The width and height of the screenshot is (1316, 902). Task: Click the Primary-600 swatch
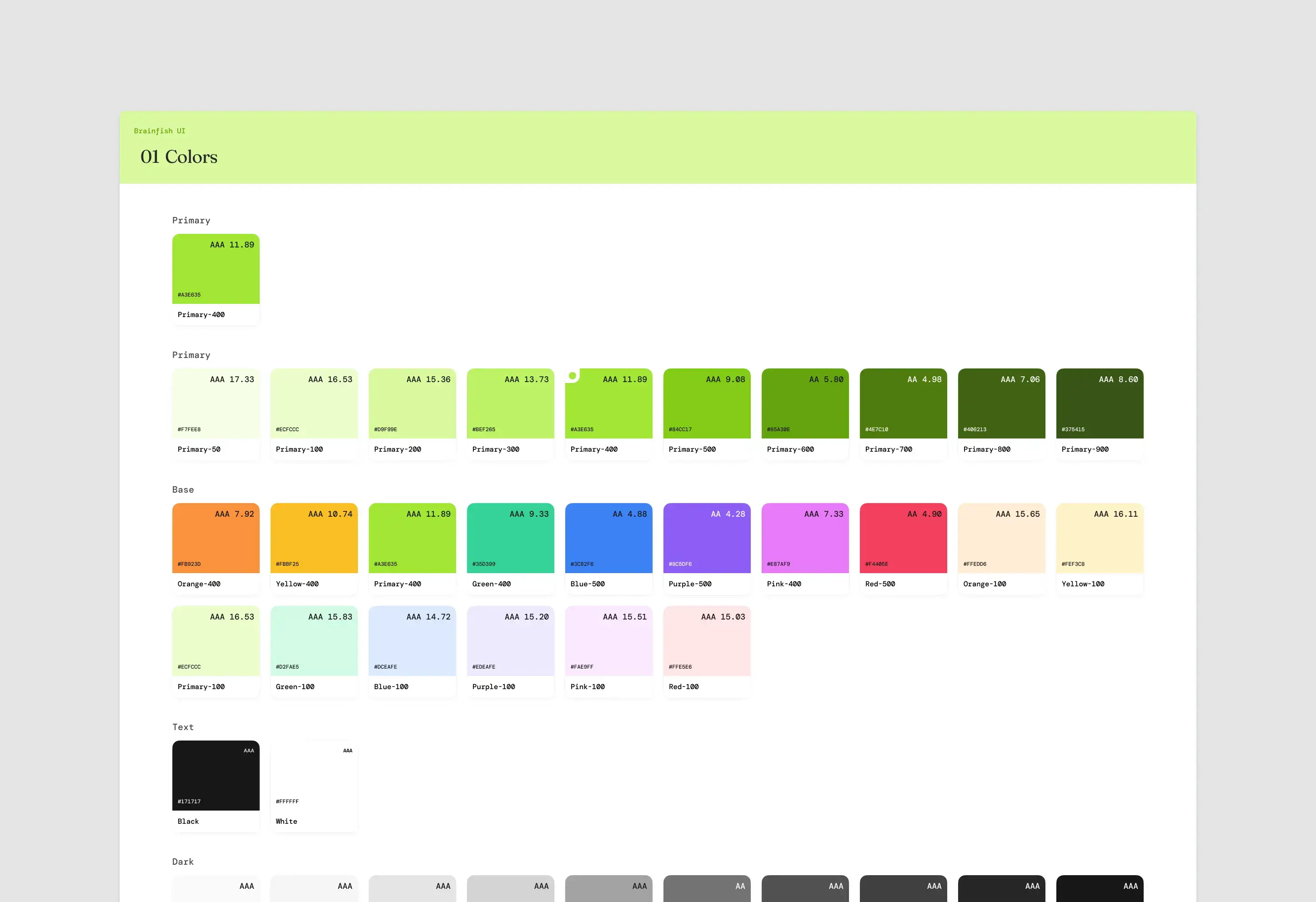(805, 414)
